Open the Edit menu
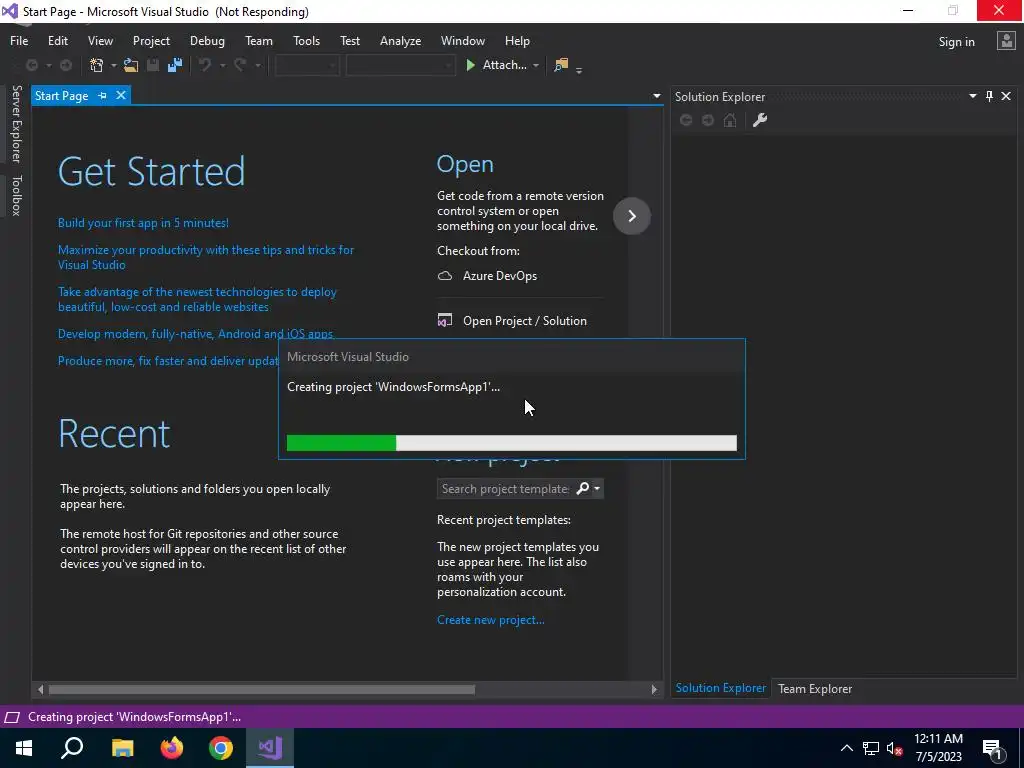1024x768 pixels. tap(57, 40)
